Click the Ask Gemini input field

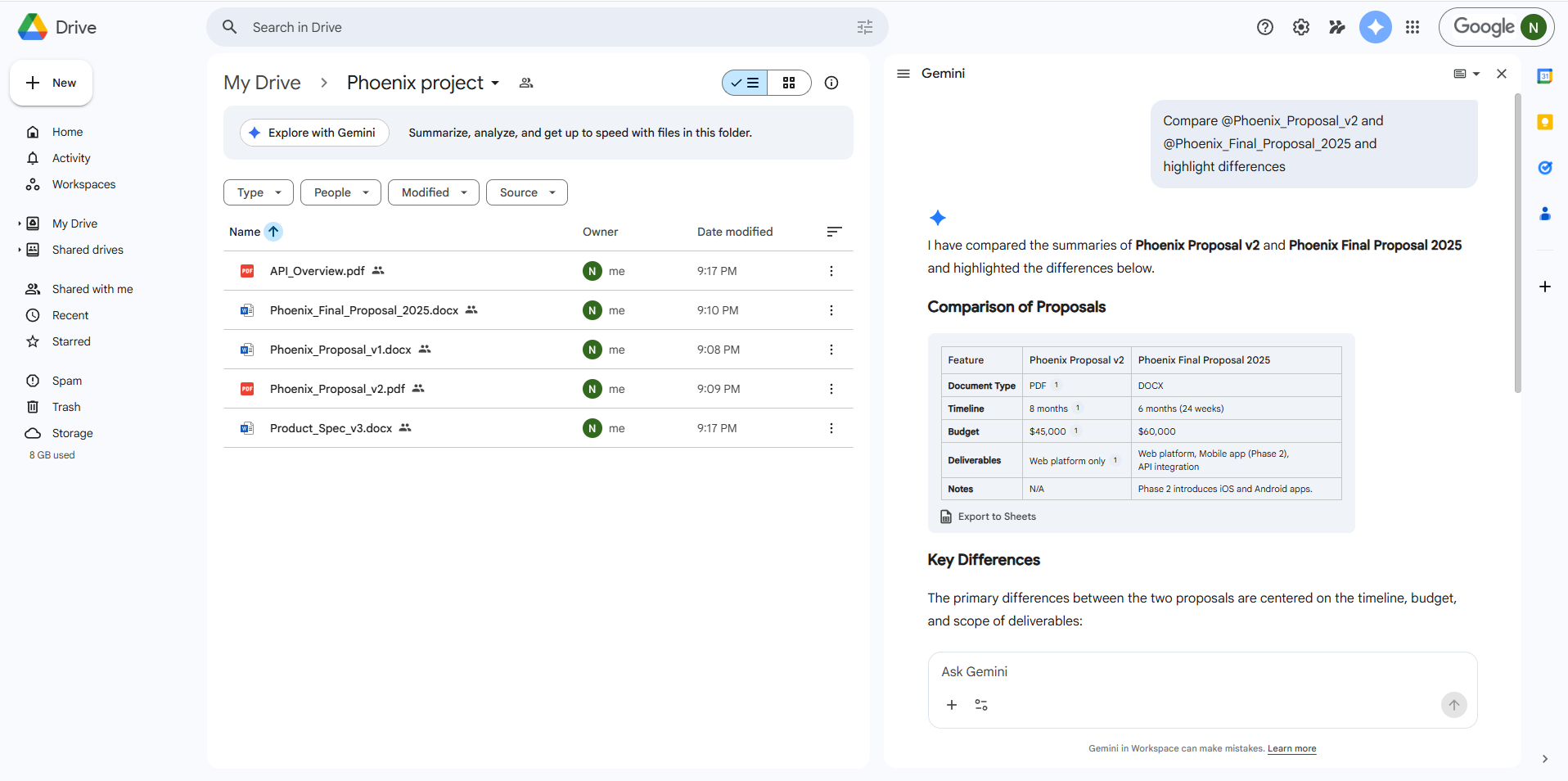[x=1178, y=671]
